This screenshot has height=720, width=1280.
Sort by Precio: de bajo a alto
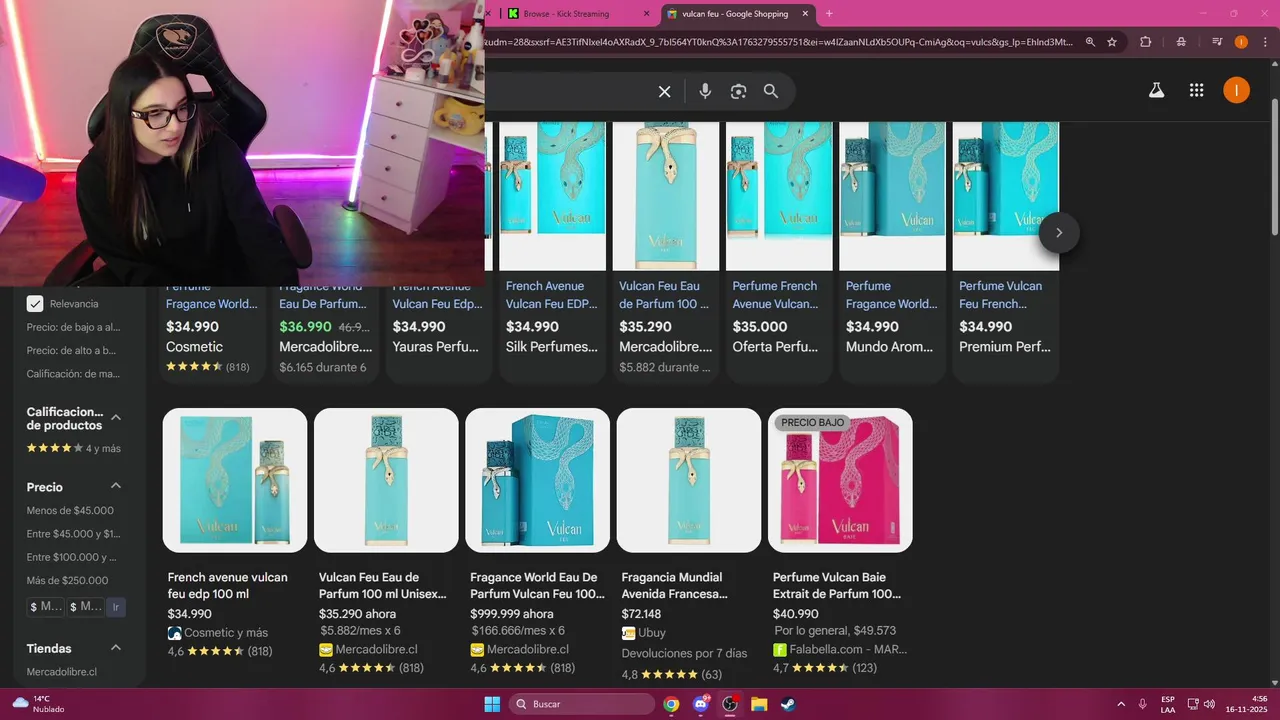pyautogui.click(x=73, y=327)
